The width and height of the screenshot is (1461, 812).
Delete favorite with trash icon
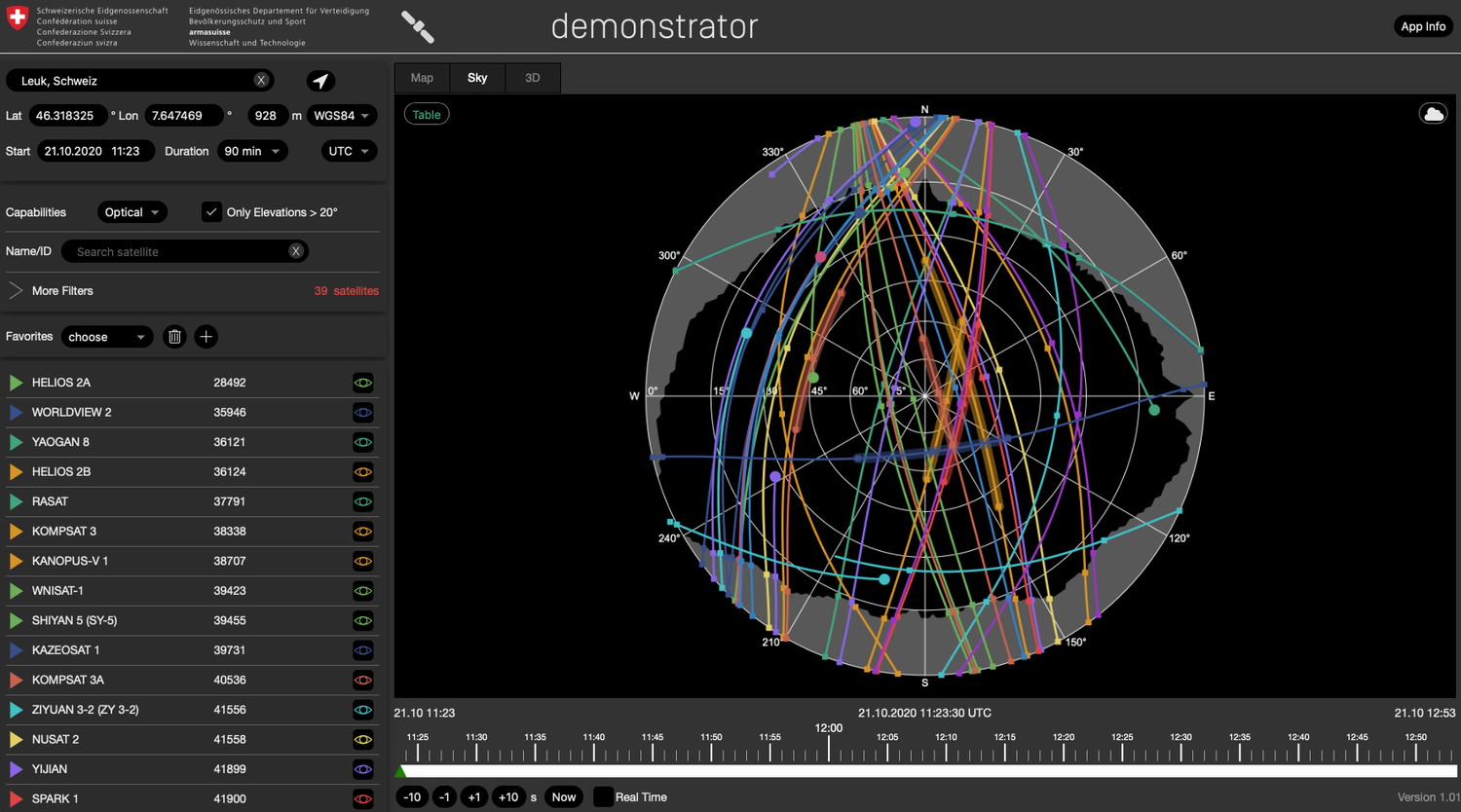coord(174,337)
